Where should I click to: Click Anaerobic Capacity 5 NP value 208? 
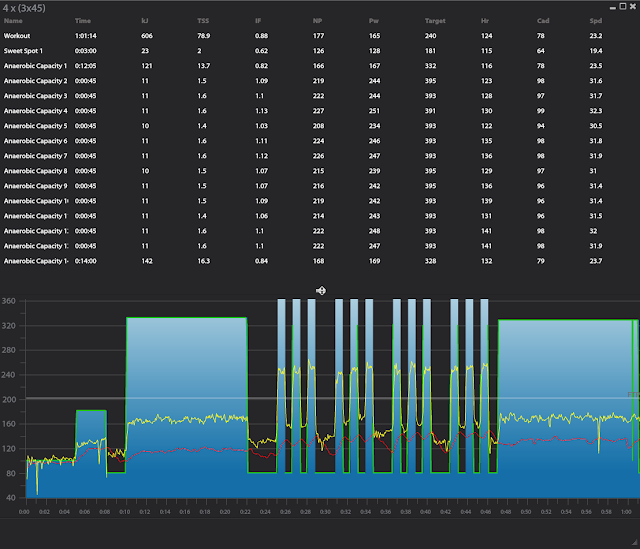pos(318,126)
